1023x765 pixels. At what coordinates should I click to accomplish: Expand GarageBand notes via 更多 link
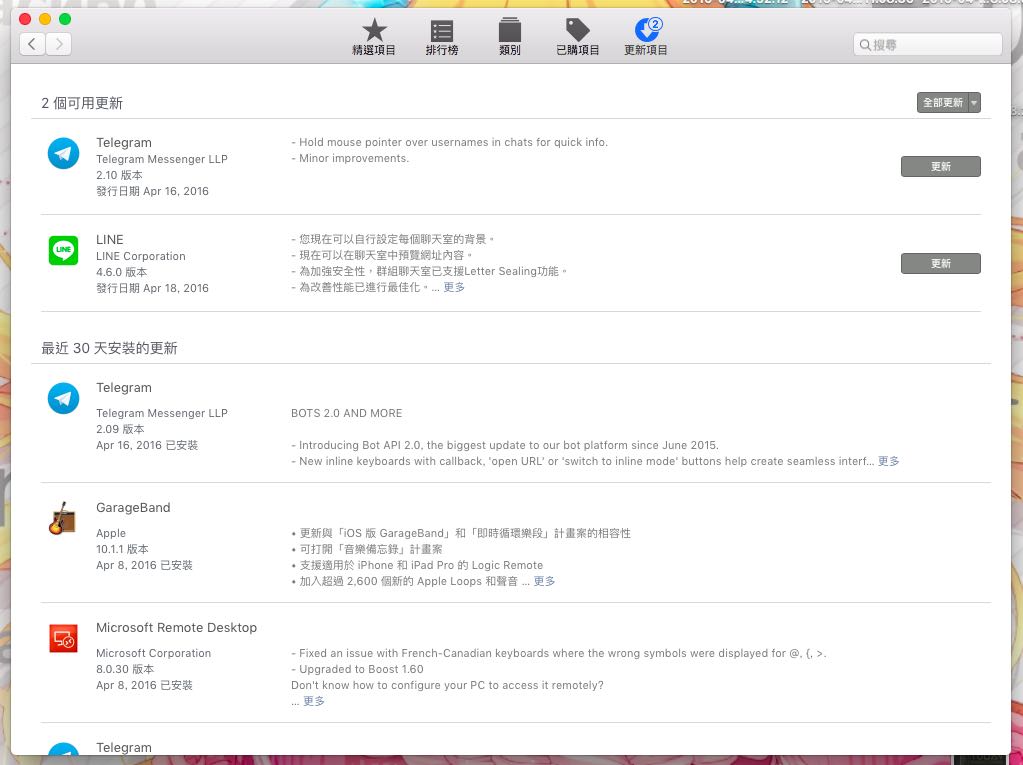pyautogui.click(x=544, y=581)
